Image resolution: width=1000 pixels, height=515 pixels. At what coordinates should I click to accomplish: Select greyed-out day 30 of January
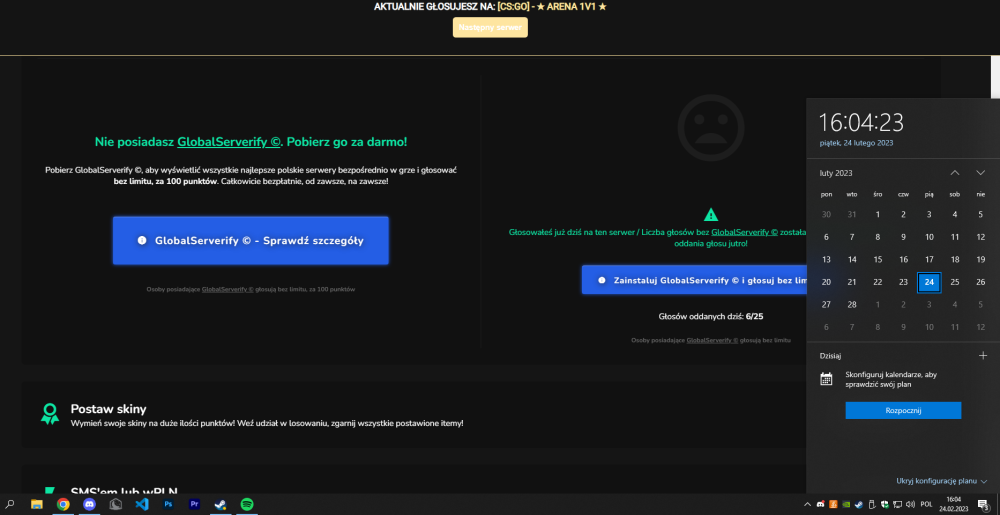click(x=826, y=214)
